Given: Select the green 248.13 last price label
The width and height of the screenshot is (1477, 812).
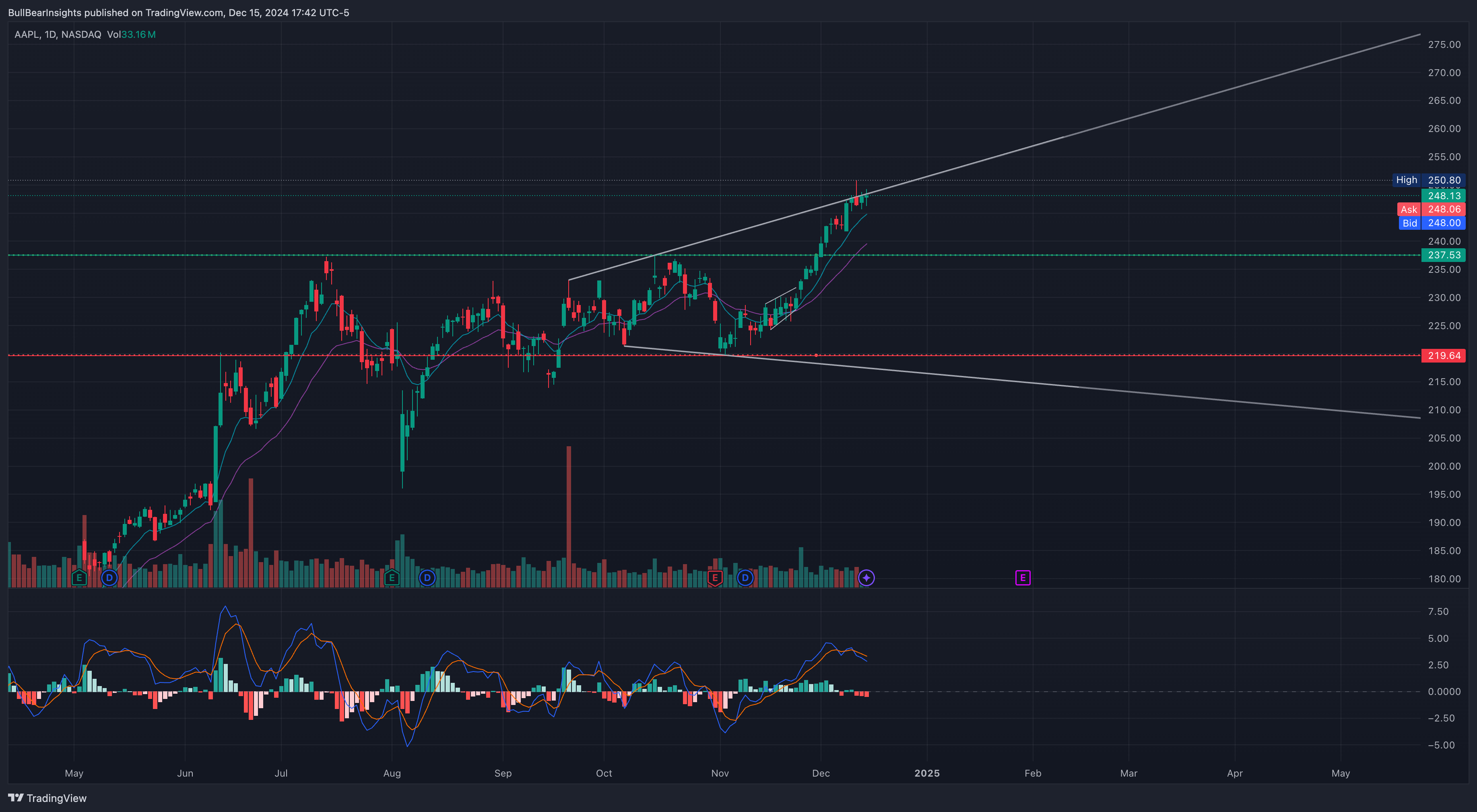Looking at the screenshot, I should 1444,196.
